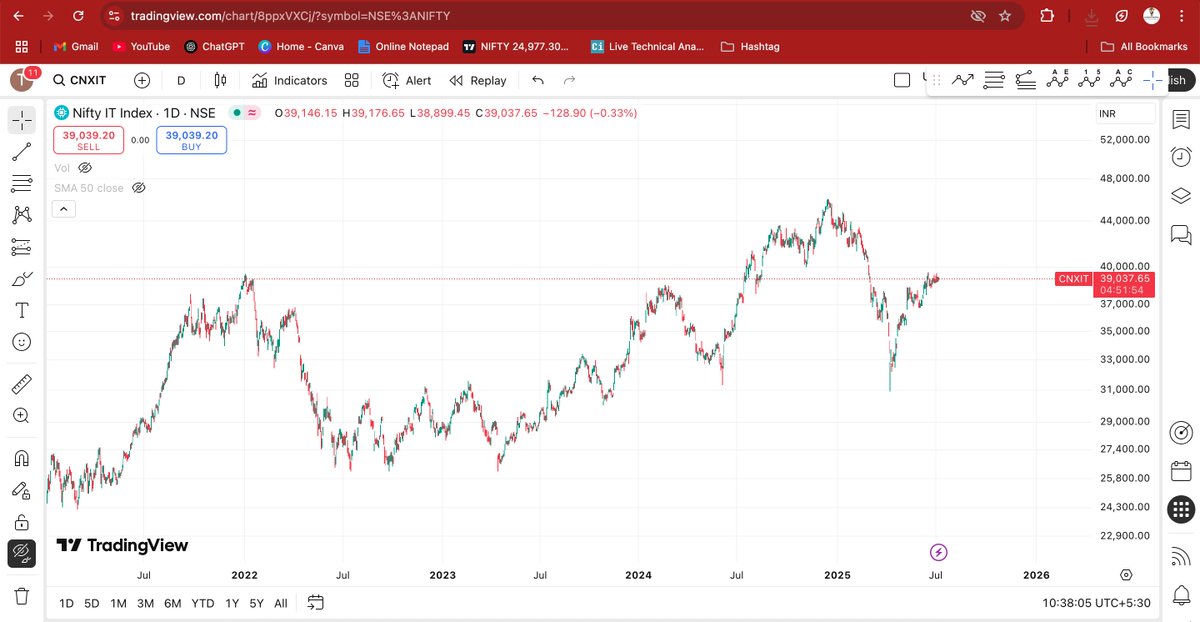Open the Indicators dialog
The height and width of the screenshot is (622, 1200).
pyautogui.click(x=290, y=80)
